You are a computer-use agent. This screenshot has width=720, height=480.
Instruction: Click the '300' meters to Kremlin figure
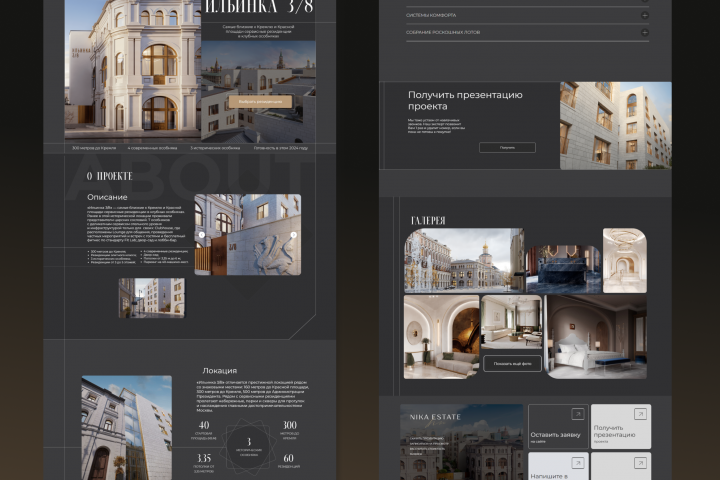click(x=289, y=425)
